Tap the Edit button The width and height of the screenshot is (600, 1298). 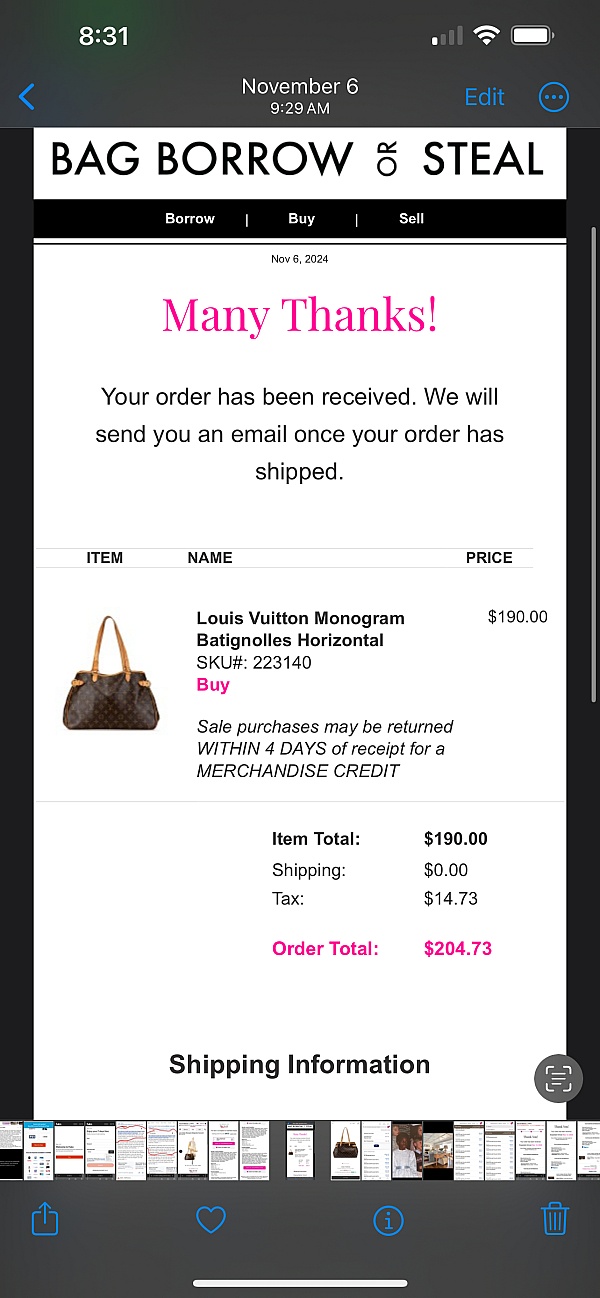pyautogui.click(x=485, y=97)
